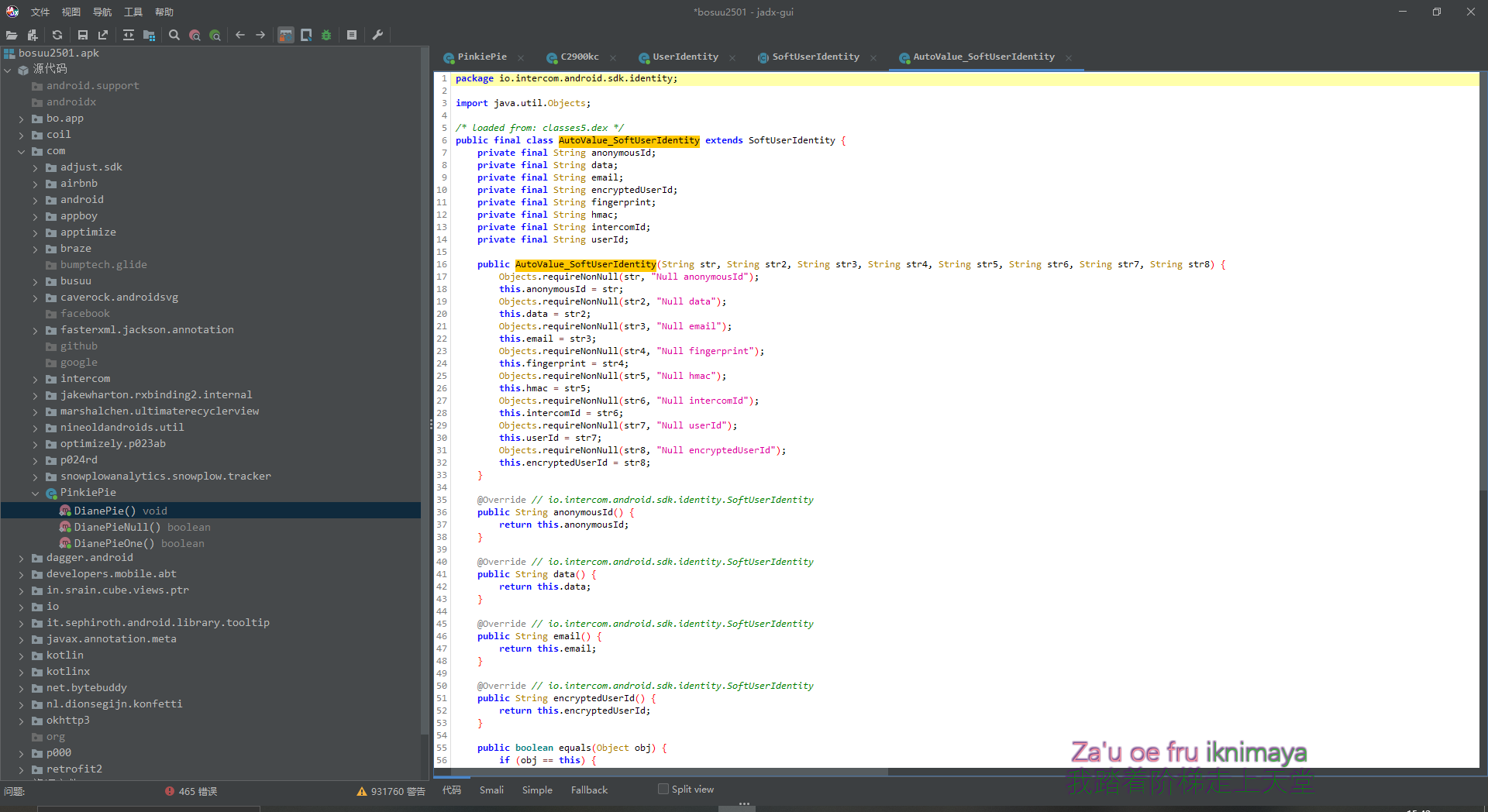Open the 工具 menu
The image size is (1488, 812).
click(x=133, y=12)
